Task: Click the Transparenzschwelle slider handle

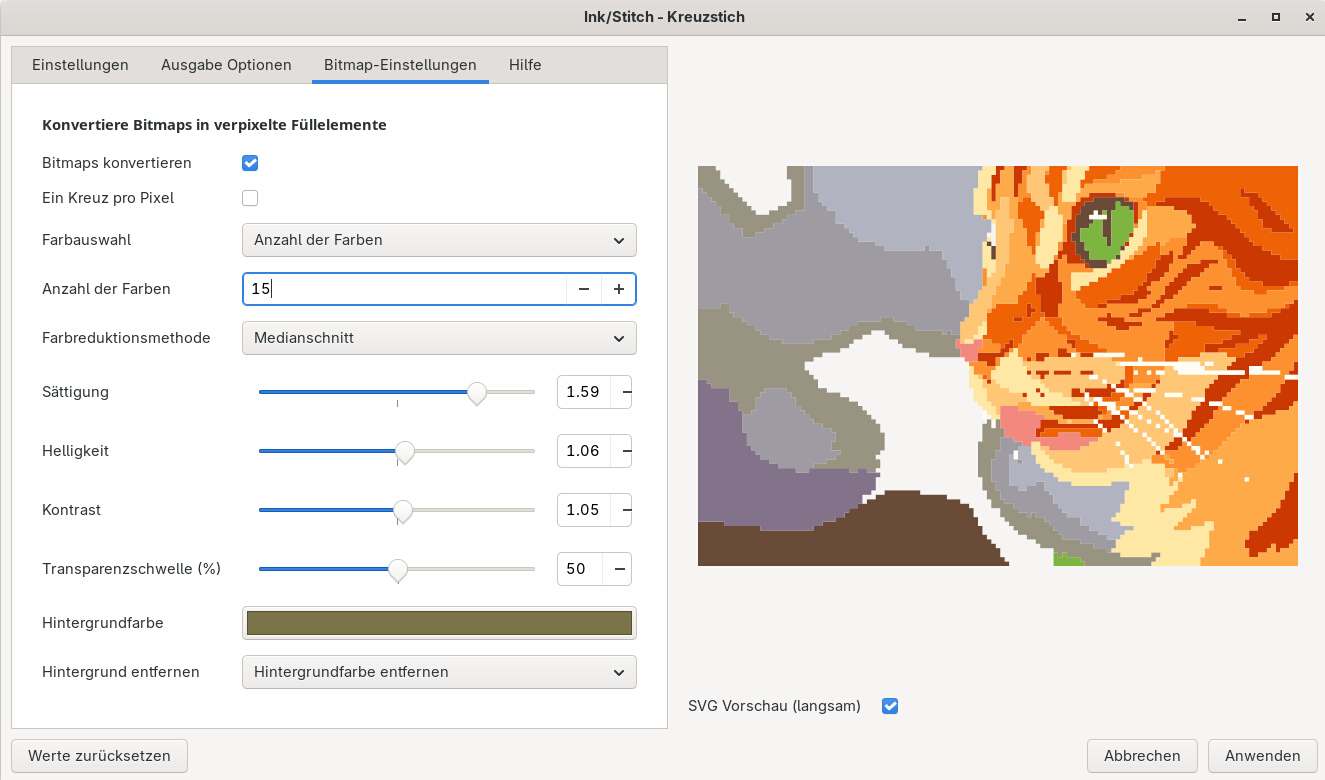Action: pos(398,570)
